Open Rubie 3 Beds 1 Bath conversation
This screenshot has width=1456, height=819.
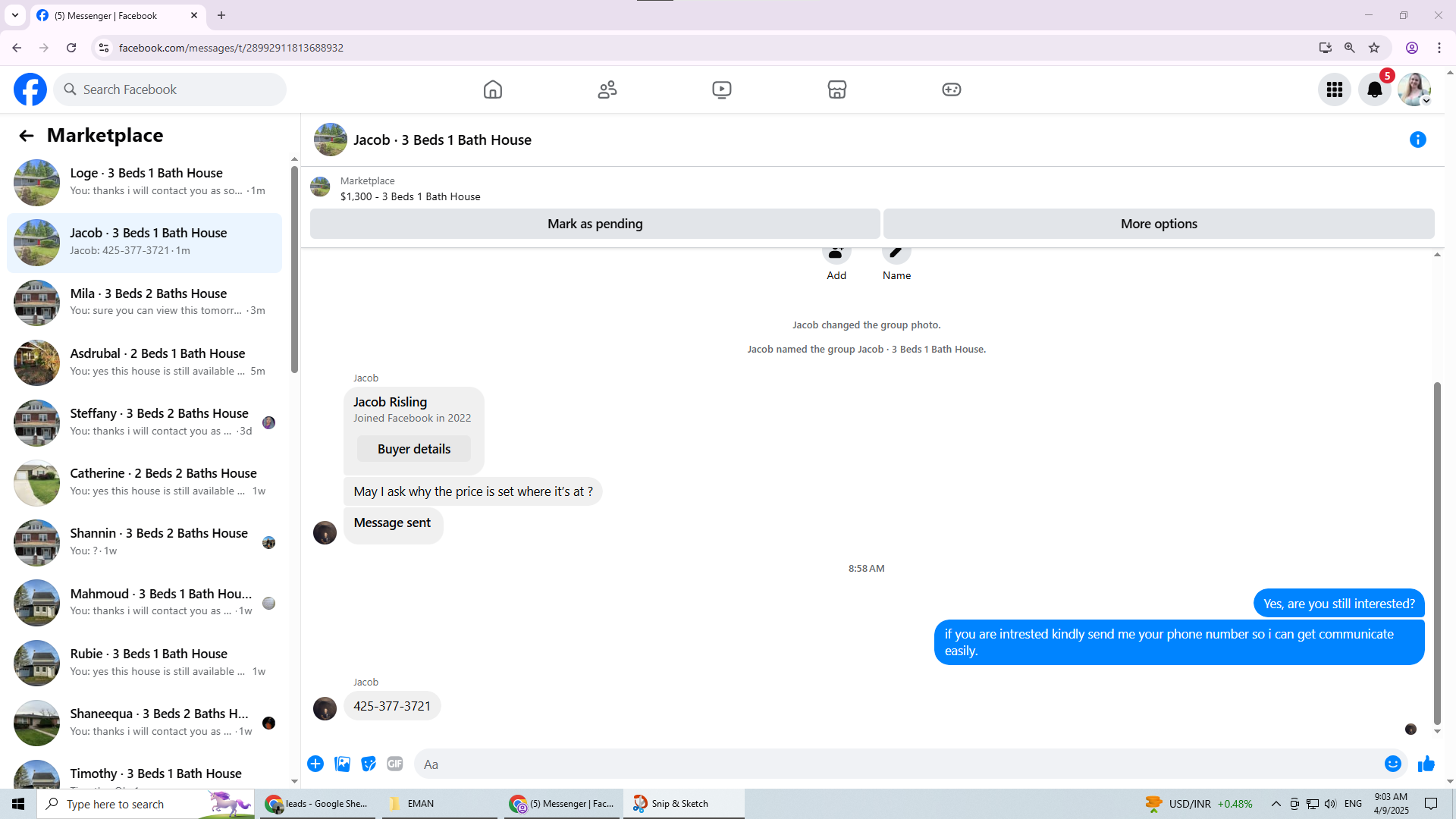tap(144, 663)
